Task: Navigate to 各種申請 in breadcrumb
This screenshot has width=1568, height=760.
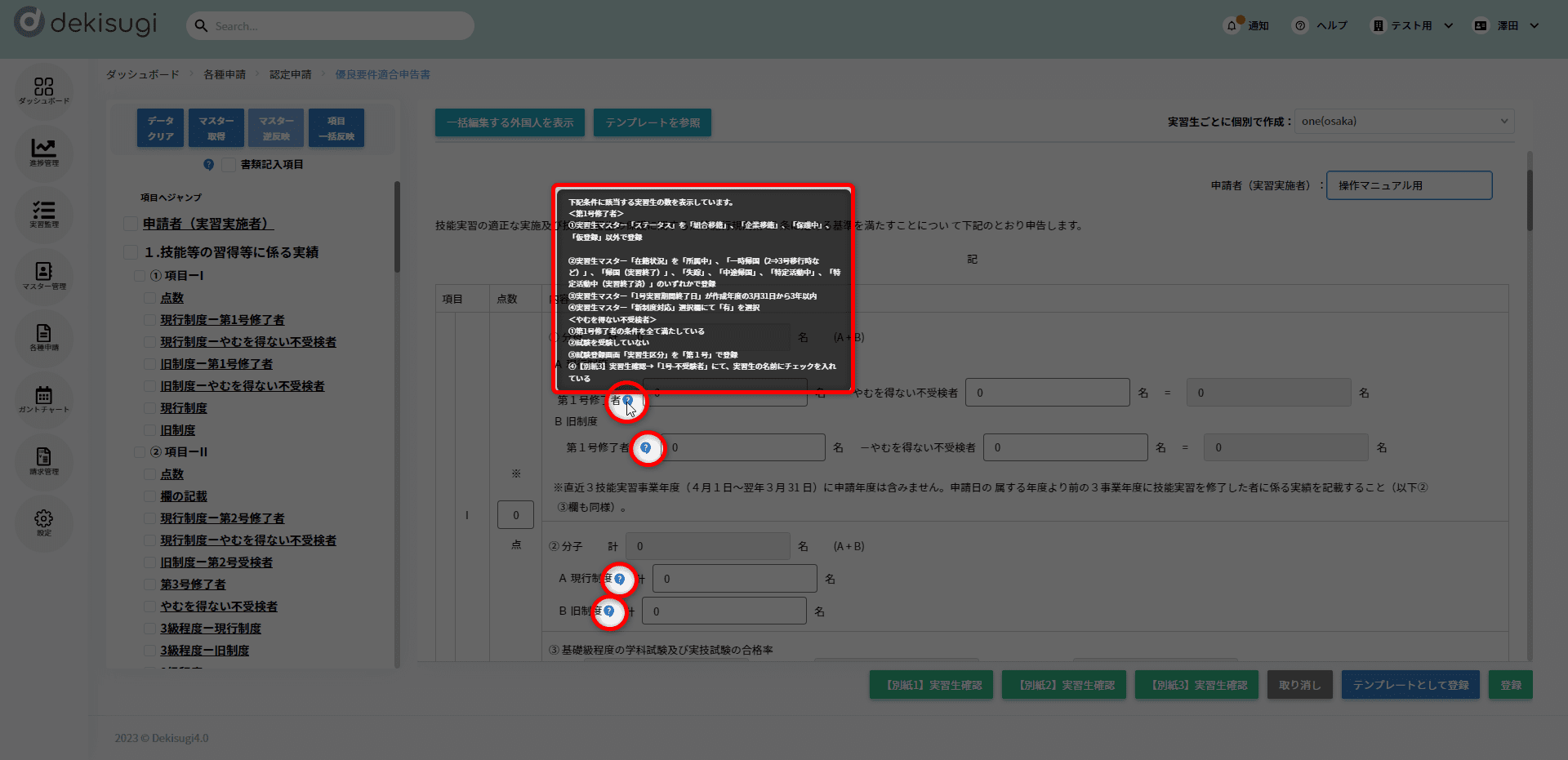Action: coord(225,74)
